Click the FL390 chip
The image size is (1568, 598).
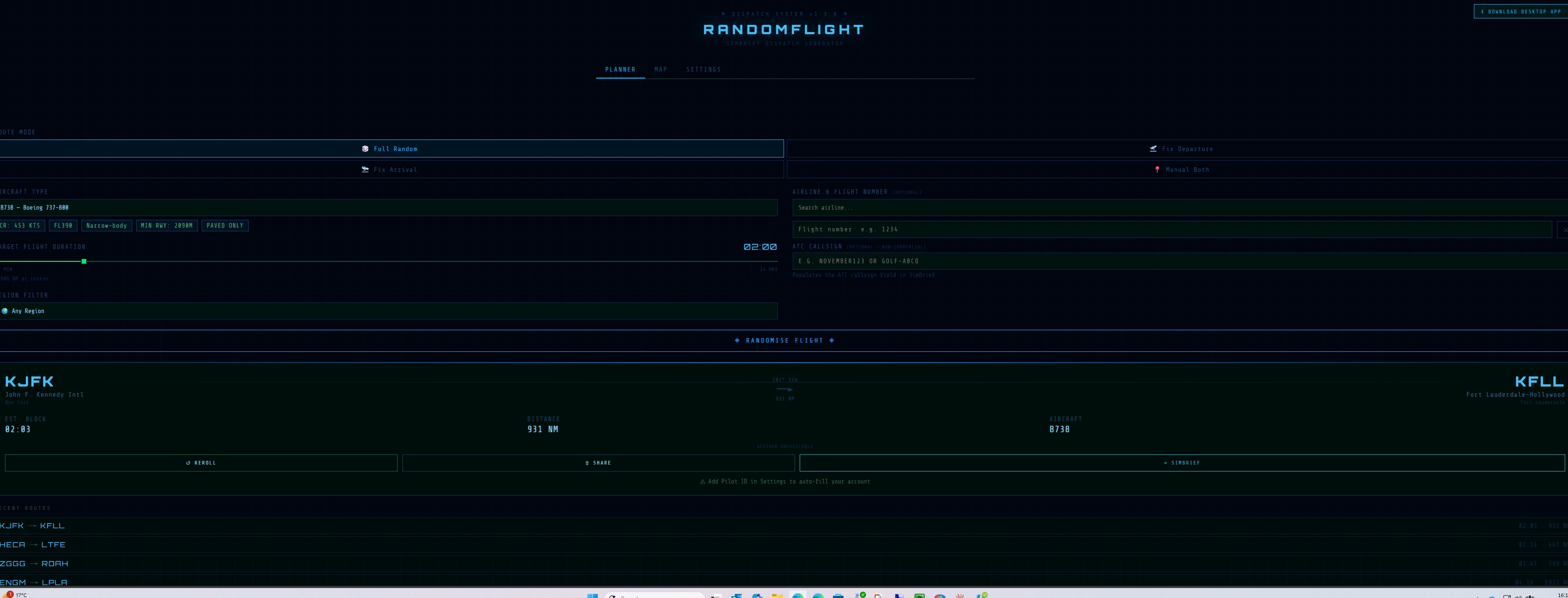pyautogui.click(x=63, y=226)
